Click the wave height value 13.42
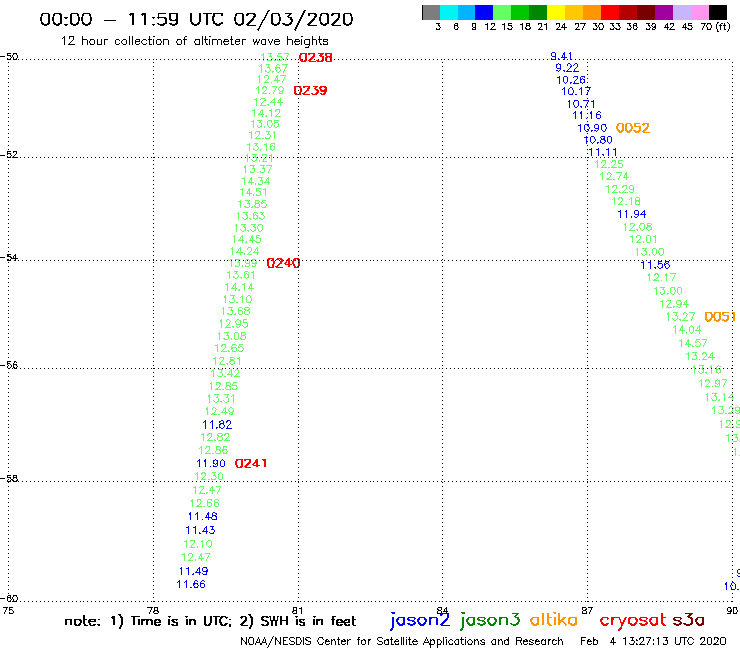This screenshot has height=650, width=740. (225, 373)
